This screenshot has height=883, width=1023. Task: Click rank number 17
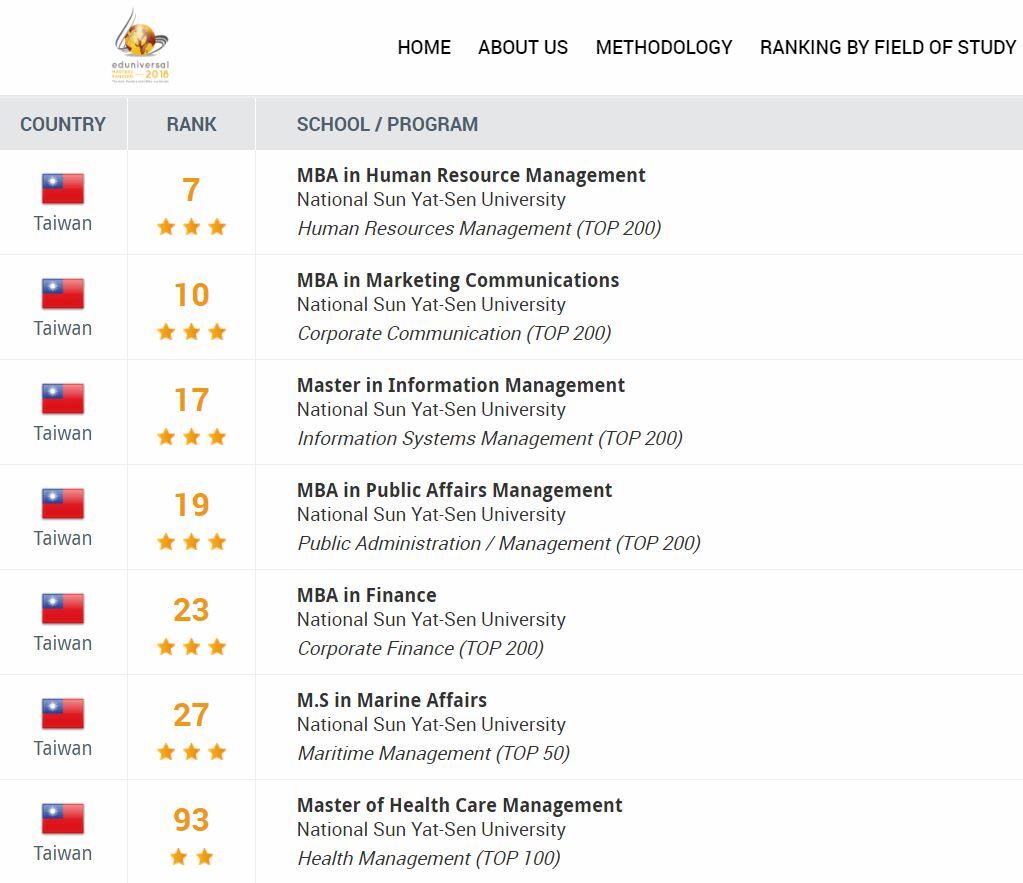[x=191, y=400]
